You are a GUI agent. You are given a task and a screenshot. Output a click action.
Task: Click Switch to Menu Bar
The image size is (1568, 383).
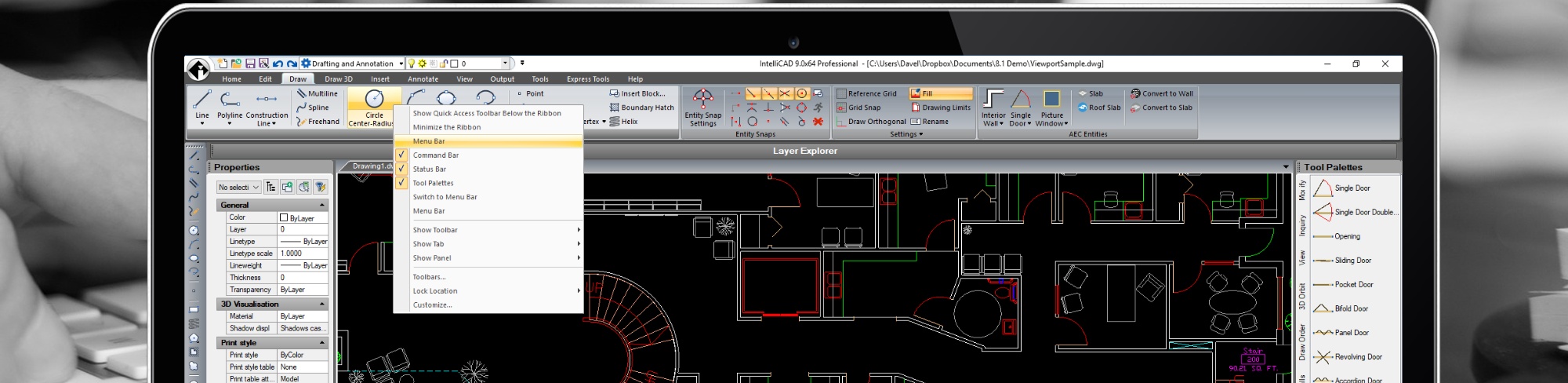[x=488, y=197]
